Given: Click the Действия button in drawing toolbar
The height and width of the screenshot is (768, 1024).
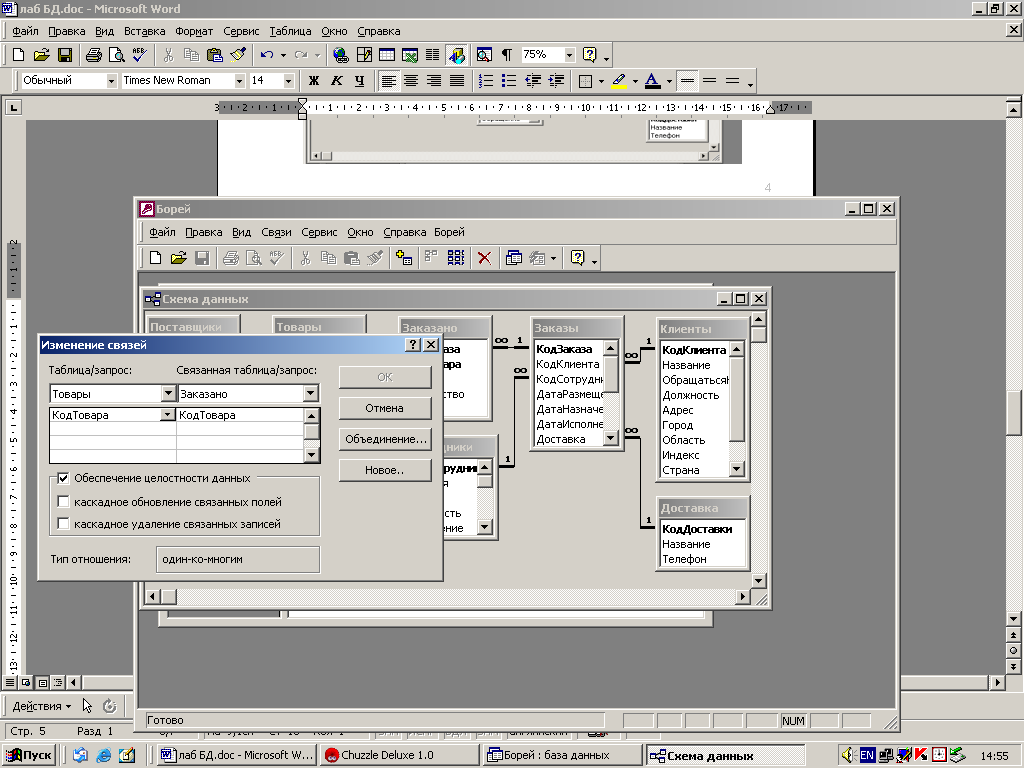Looking at the screenshot, I should point(41,706).
